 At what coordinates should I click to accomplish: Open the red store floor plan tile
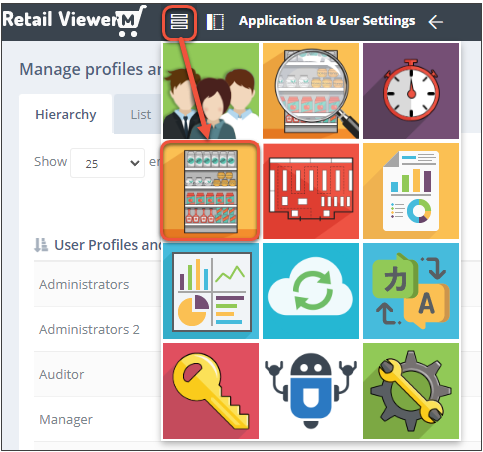click(311, 191)
